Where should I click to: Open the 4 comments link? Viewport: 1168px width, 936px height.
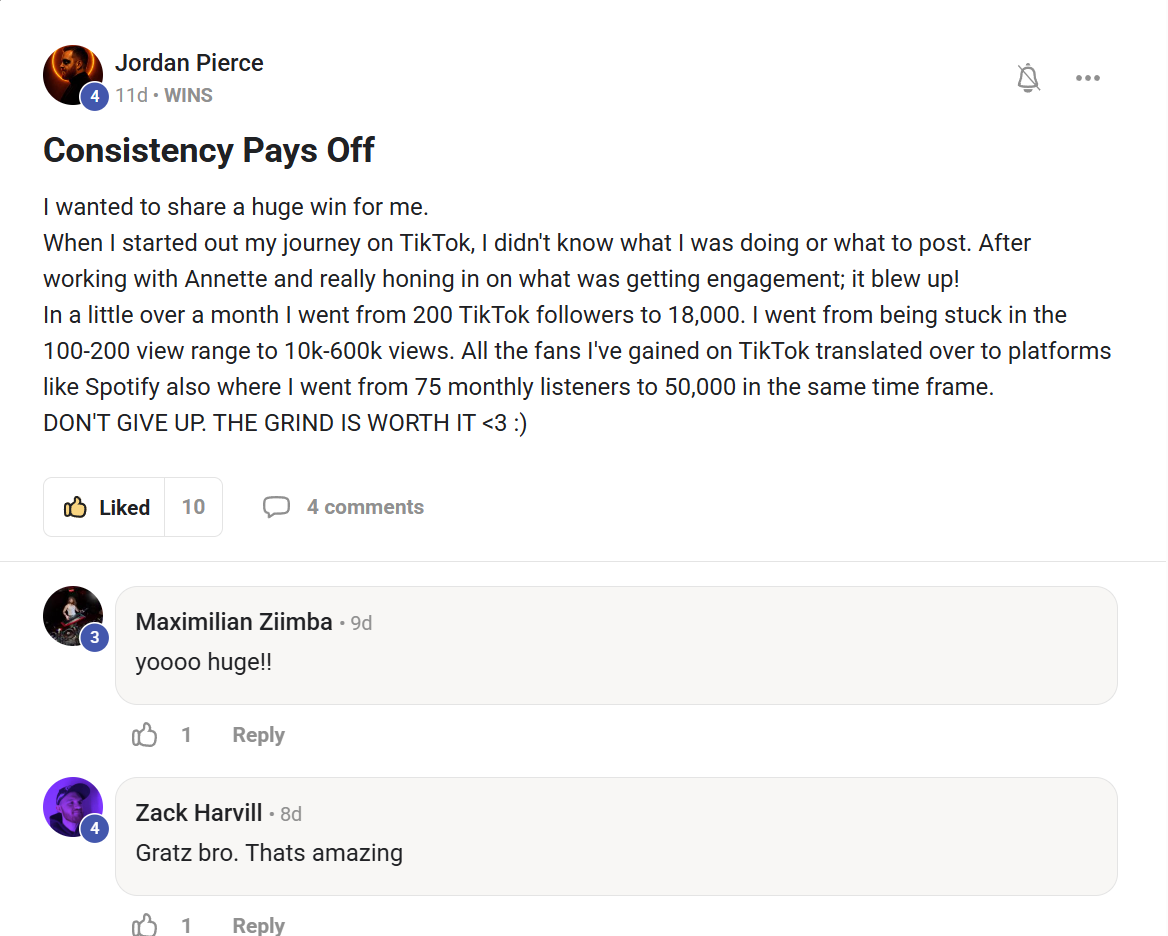(x=365, y=507)
